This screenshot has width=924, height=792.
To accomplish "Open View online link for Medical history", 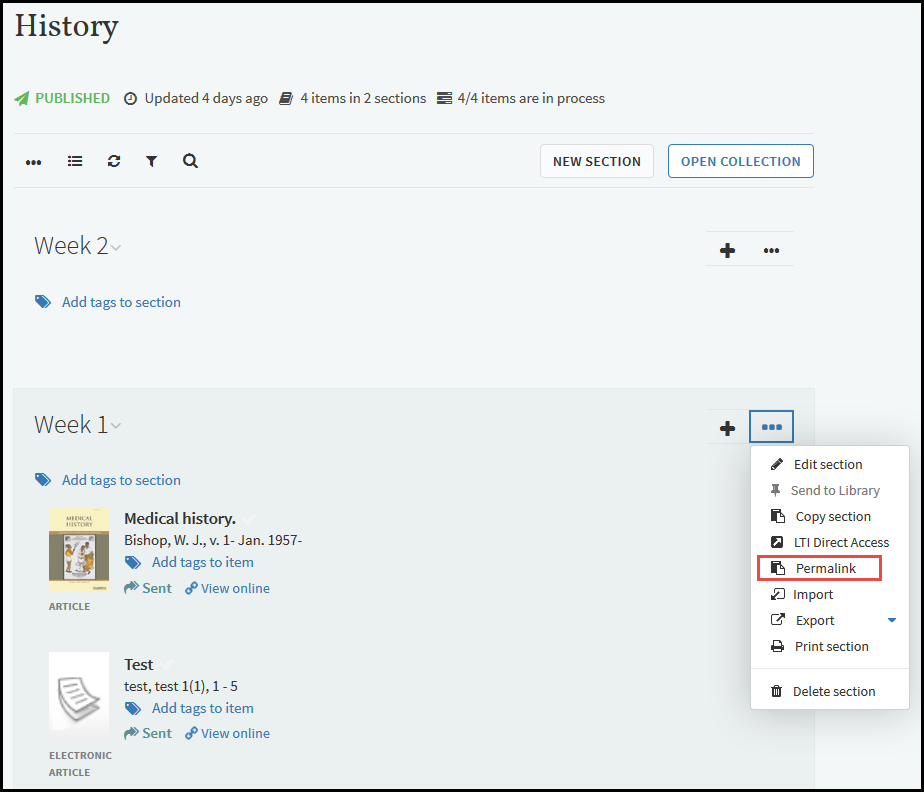I will 235,588.
